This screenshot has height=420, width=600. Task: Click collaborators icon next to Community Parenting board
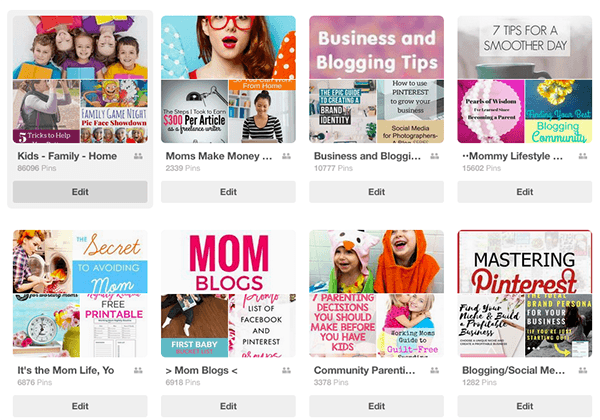[x=435, y=370]
